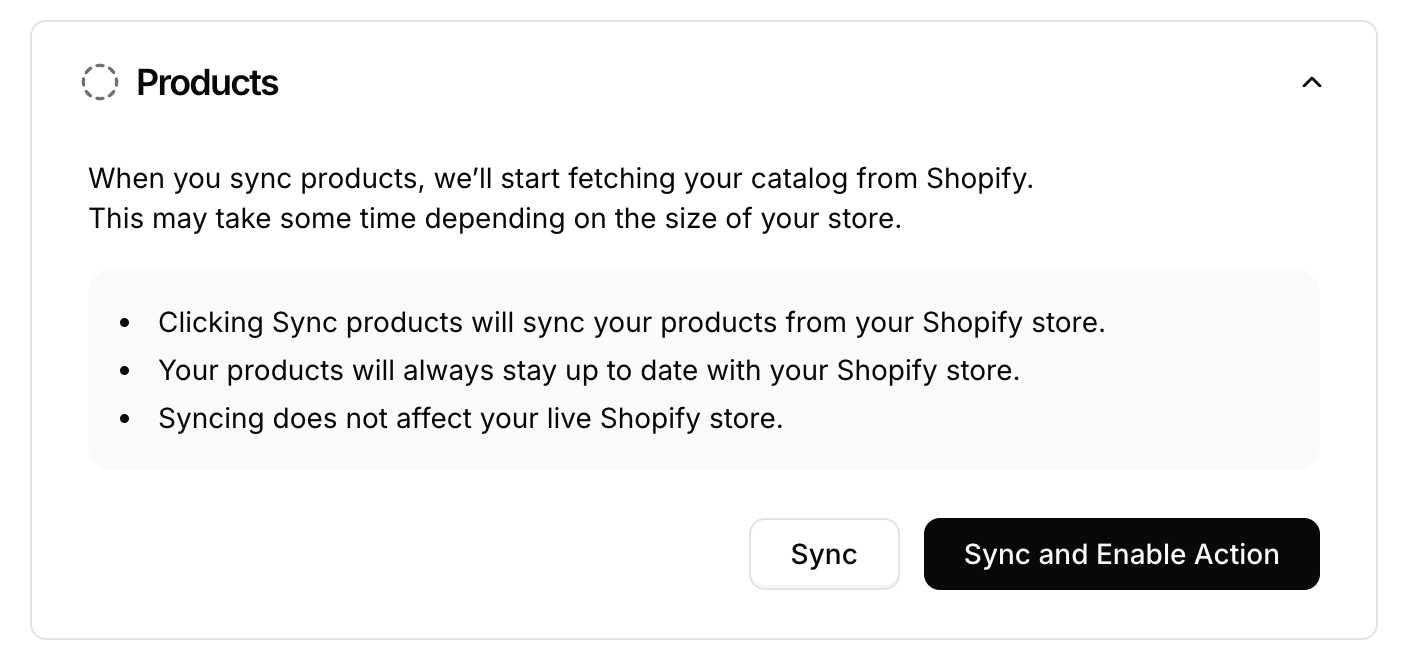Select the text about fetching your catalog
This screenshot has width=1408, height=662.
point(561,178)
